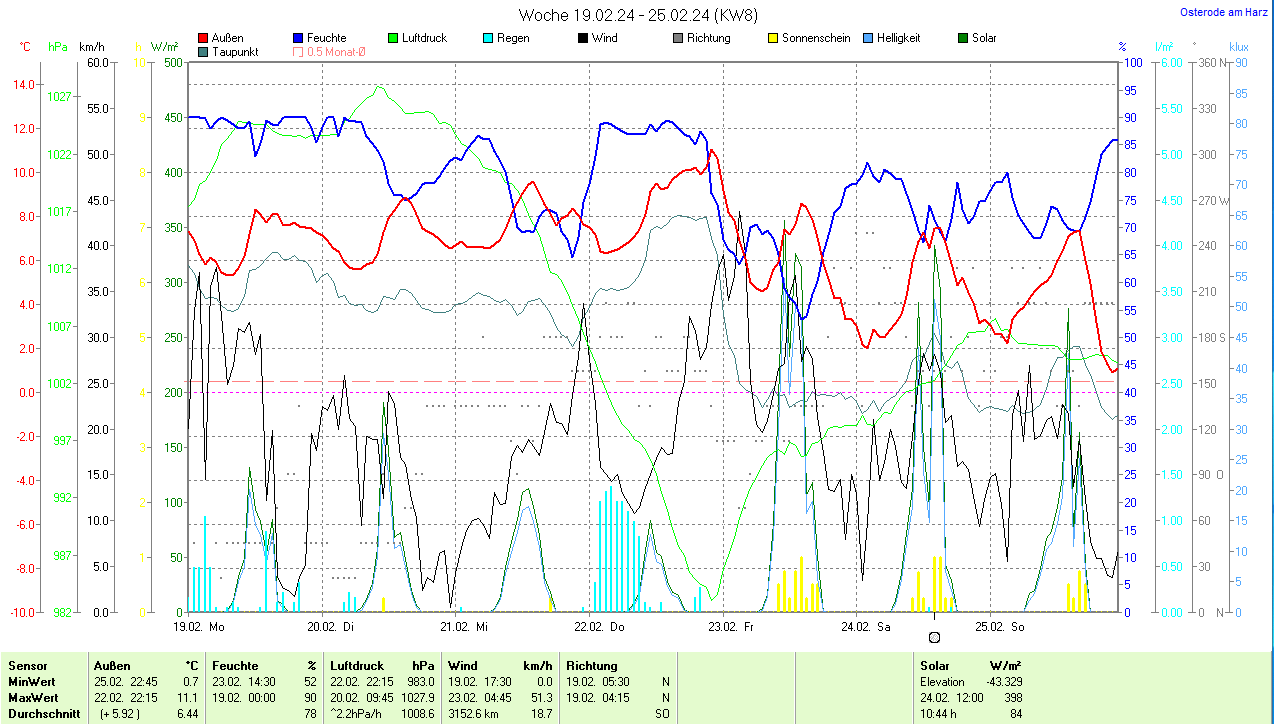
Task: Click the moon phase marker below the chart
Action: (934, 637)
